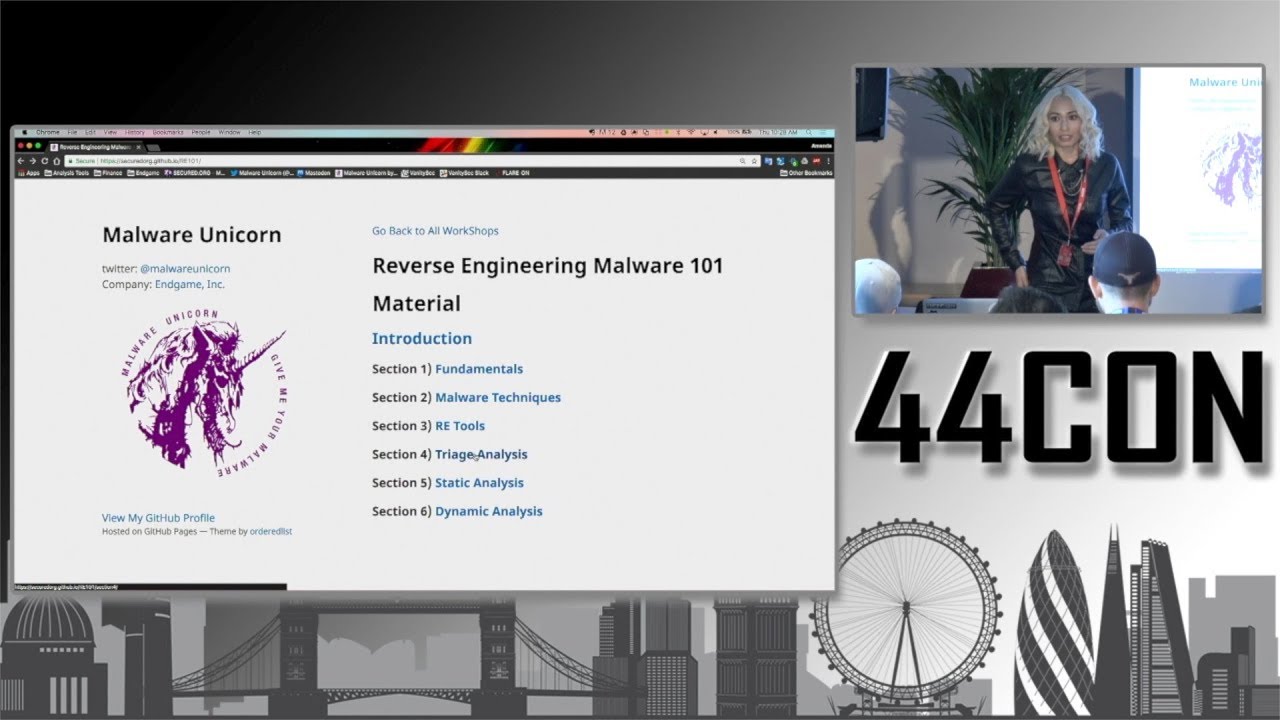
Task: Click the Bluetooth menu bar icon
Action: (x=679, y=132)
